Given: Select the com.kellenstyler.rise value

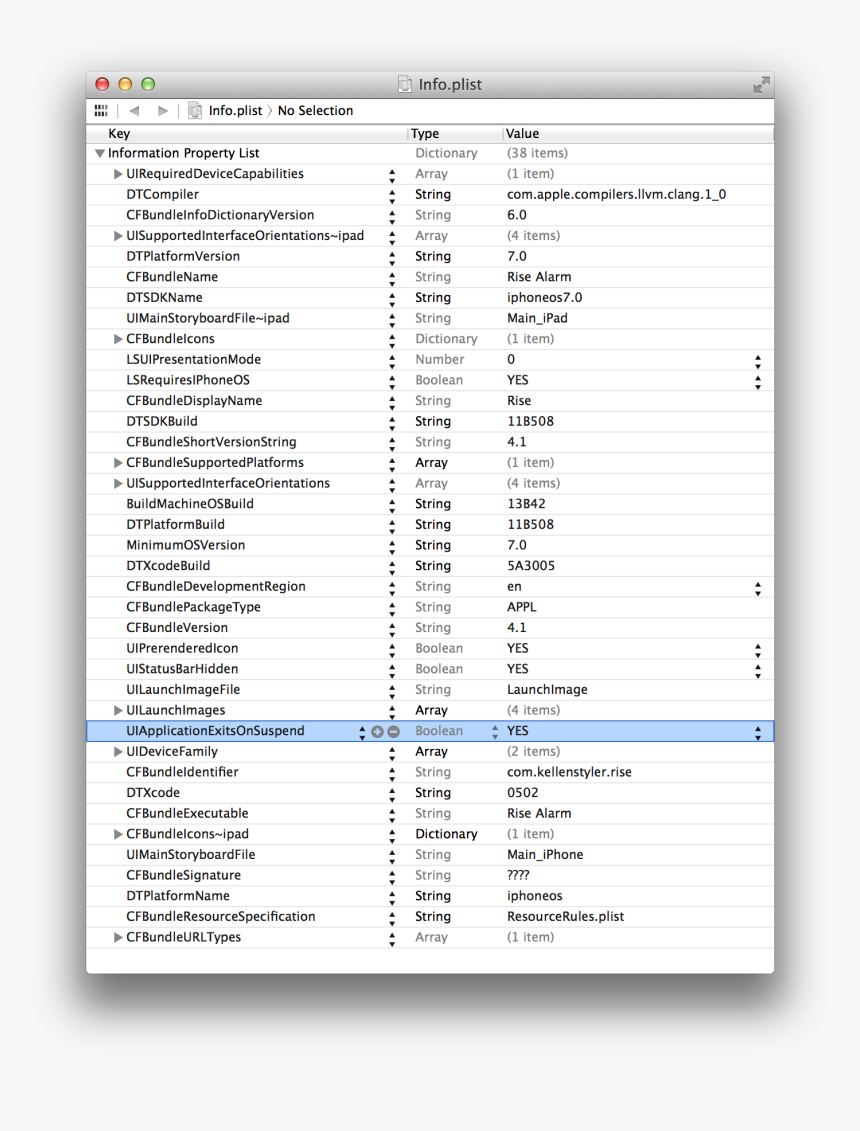Looking at the screenshot, I should click(569, 772).
